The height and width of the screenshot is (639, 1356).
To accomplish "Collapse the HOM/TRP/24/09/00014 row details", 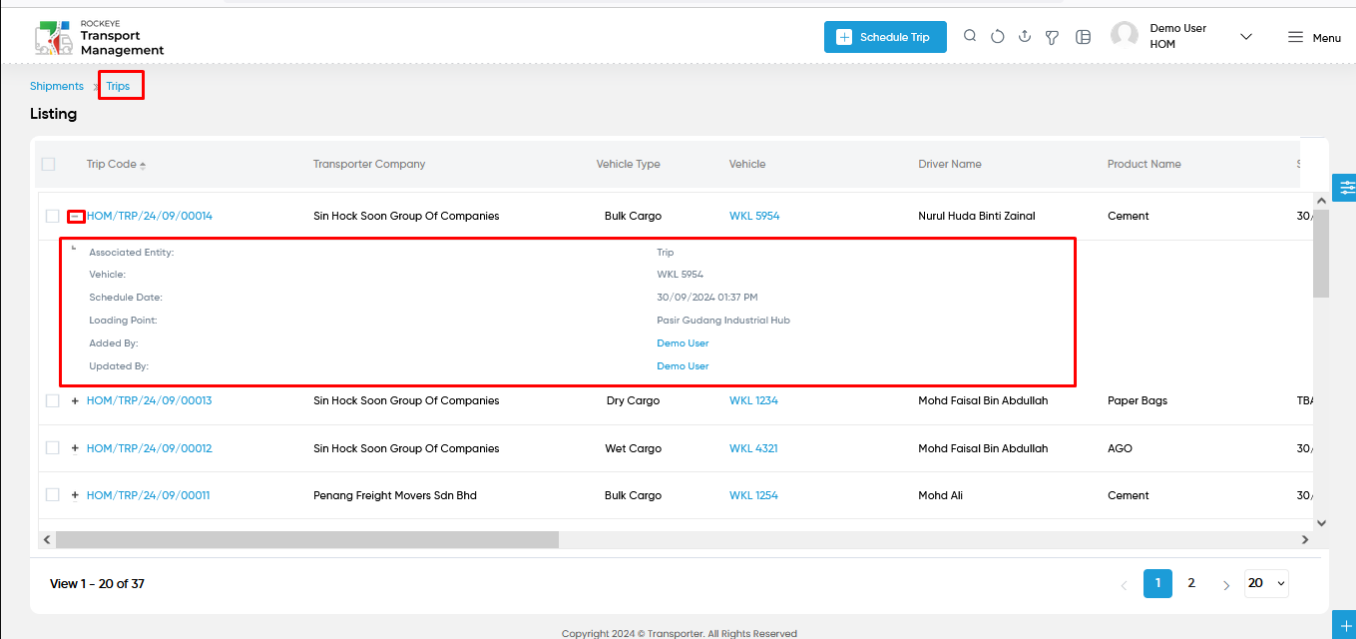I will coord(75,216).
